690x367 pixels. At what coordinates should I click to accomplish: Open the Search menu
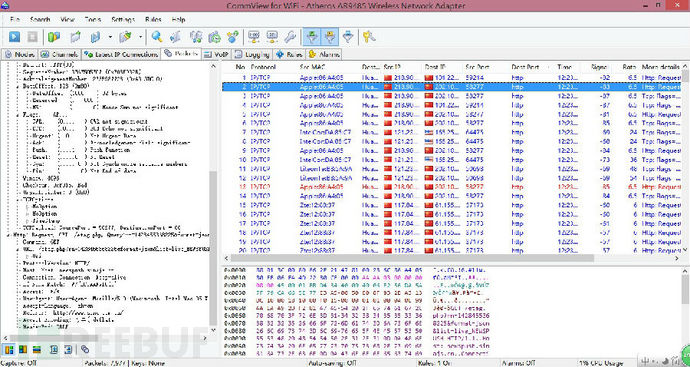[x=40, y=20]
